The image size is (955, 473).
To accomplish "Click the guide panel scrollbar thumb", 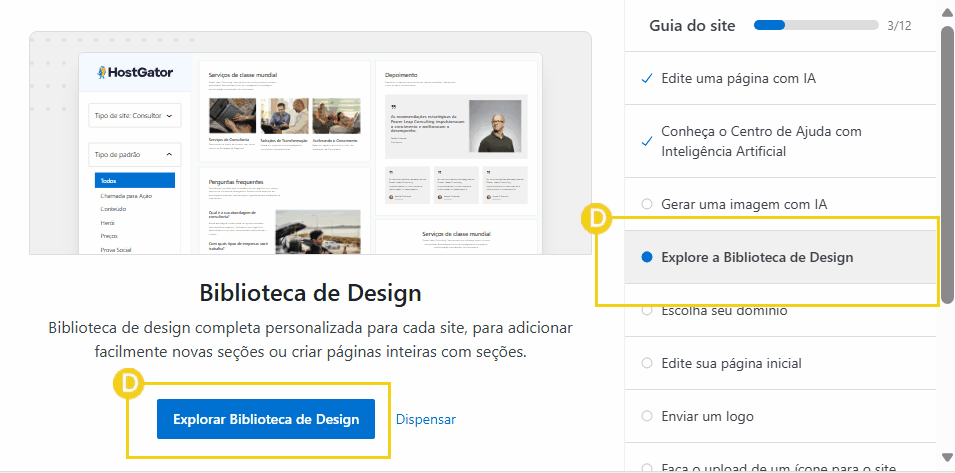I will (x=946, y=164).
